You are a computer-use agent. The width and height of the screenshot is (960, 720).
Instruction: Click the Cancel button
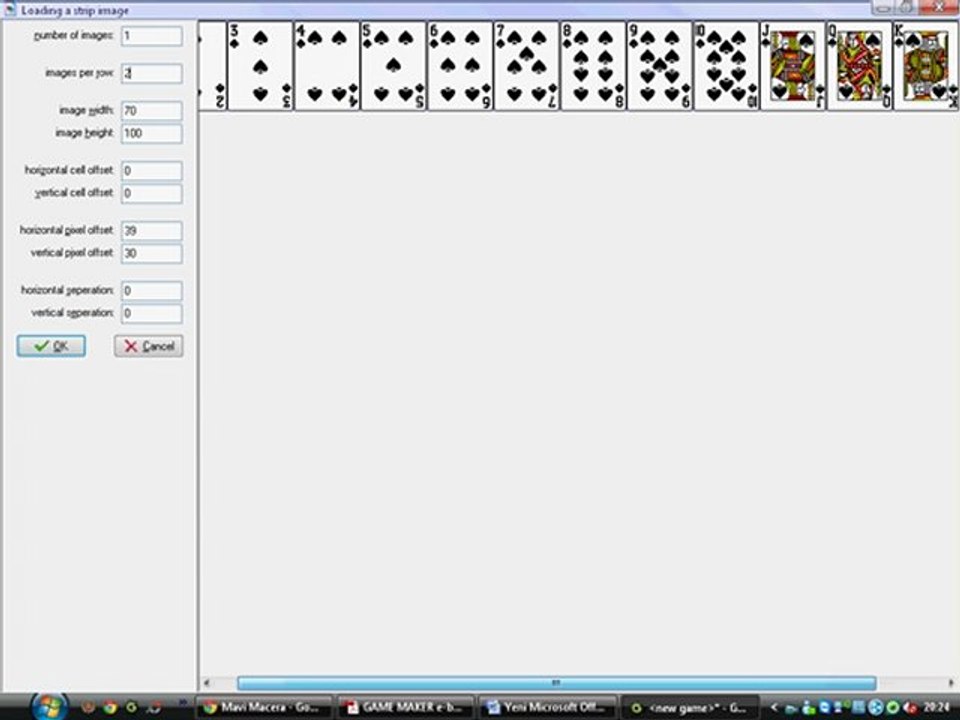pyautogui.click(x=149, y=346)
